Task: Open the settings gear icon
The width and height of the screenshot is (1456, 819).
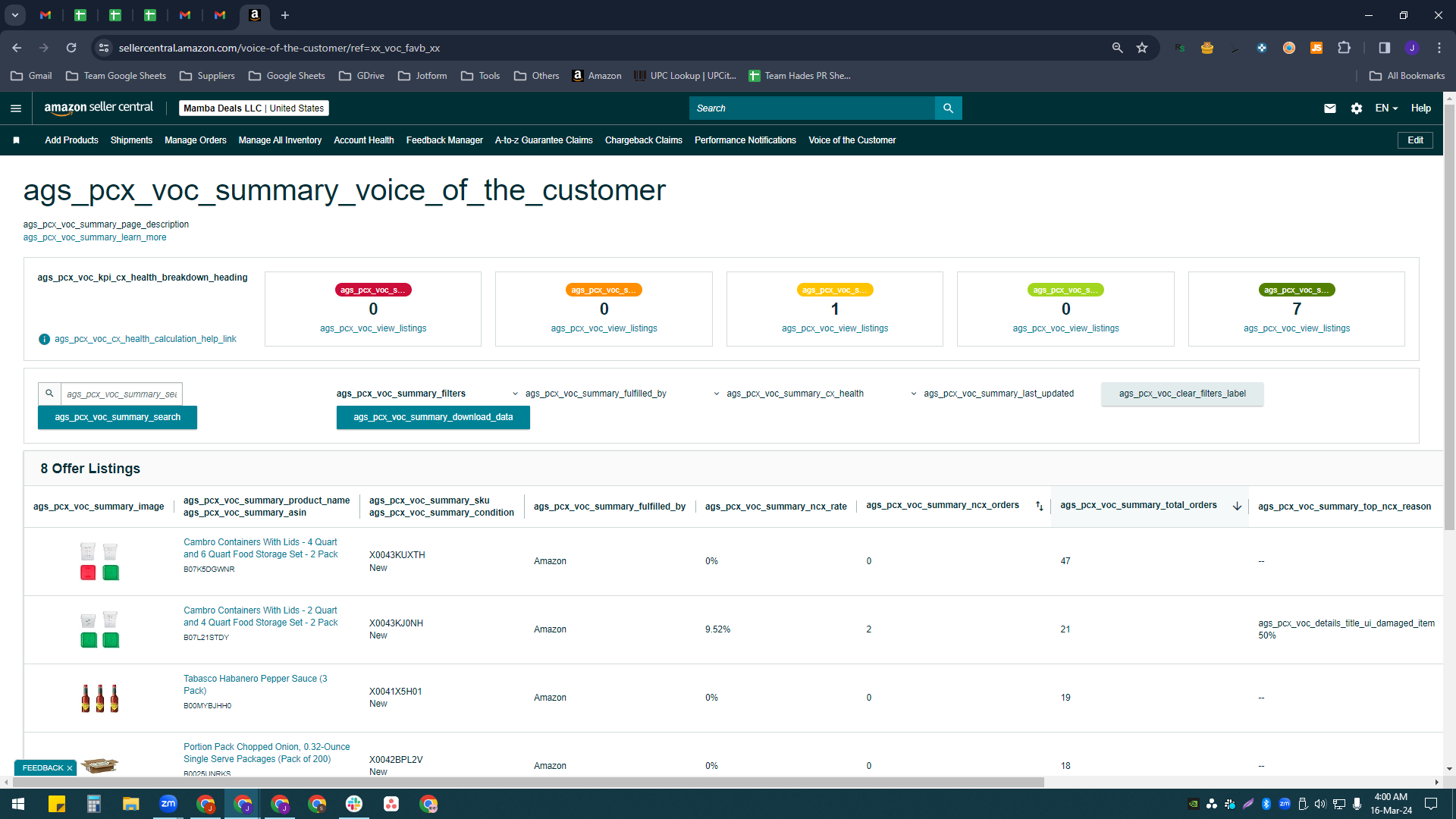Action: pyautogui.click(x=1357, y=108)
